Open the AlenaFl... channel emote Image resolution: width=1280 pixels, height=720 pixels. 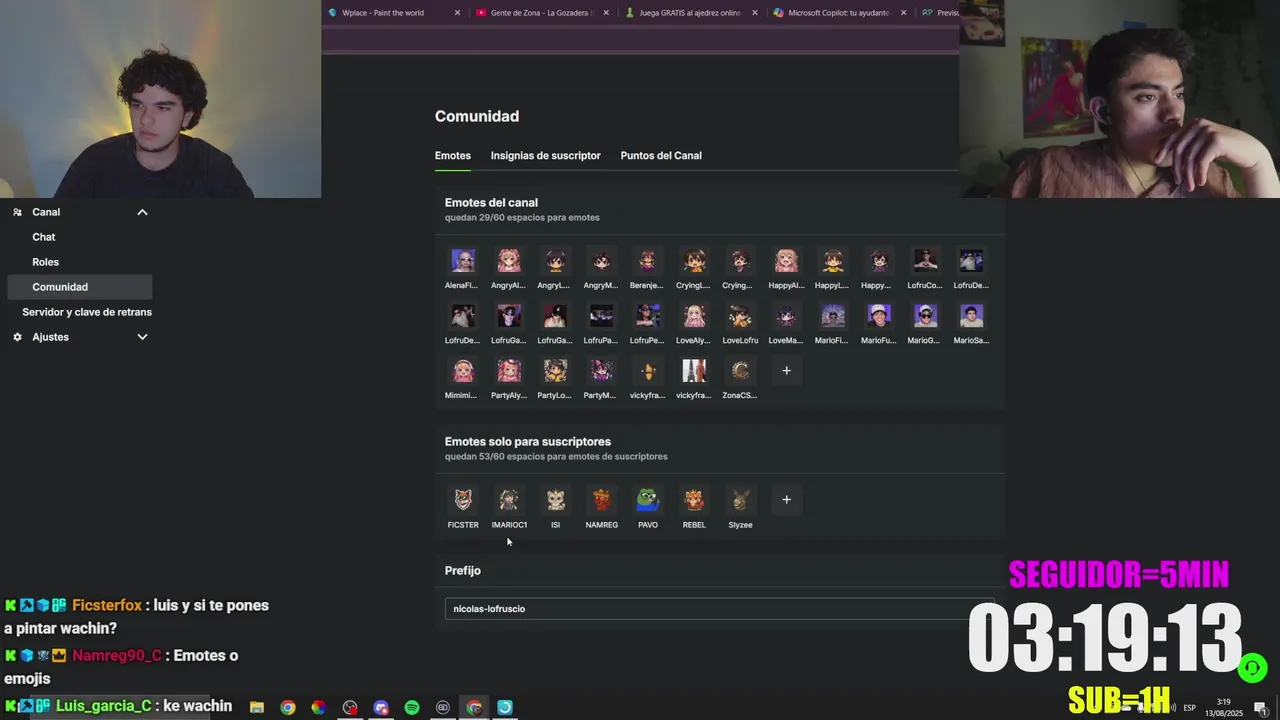462,261
